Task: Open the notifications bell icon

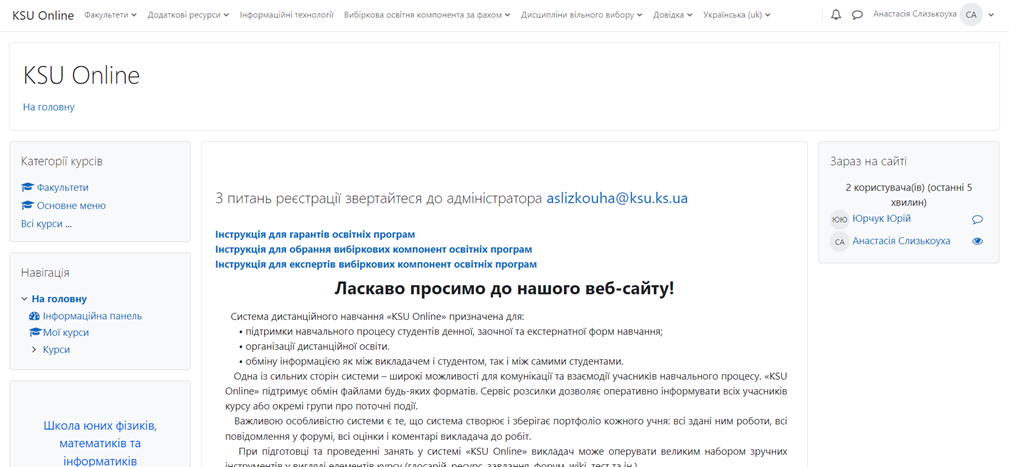Action: coord(836,15)
